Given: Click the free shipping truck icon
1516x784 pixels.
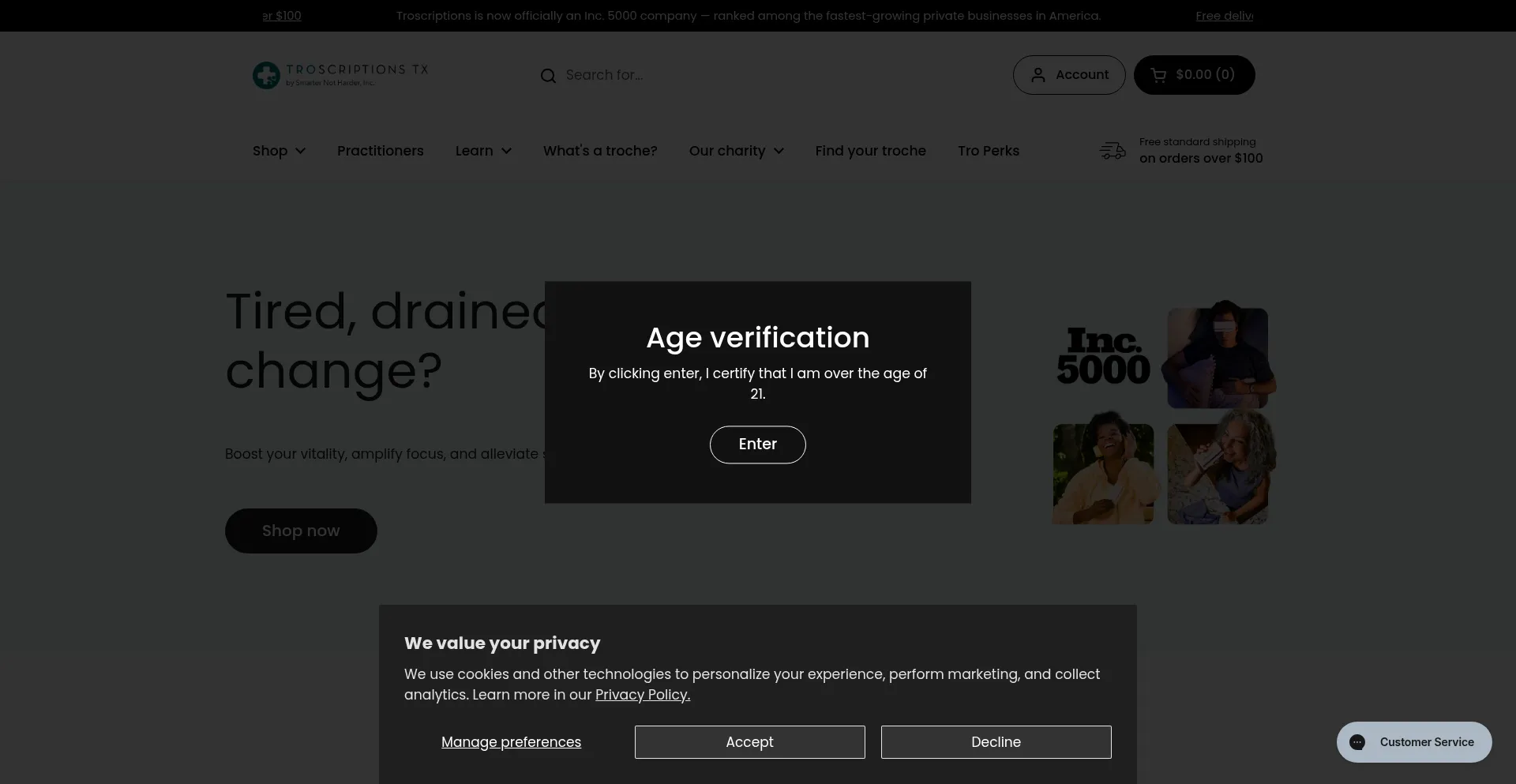Looking at the screenshot, I should pyautogui.click(x=1113, y=151).
